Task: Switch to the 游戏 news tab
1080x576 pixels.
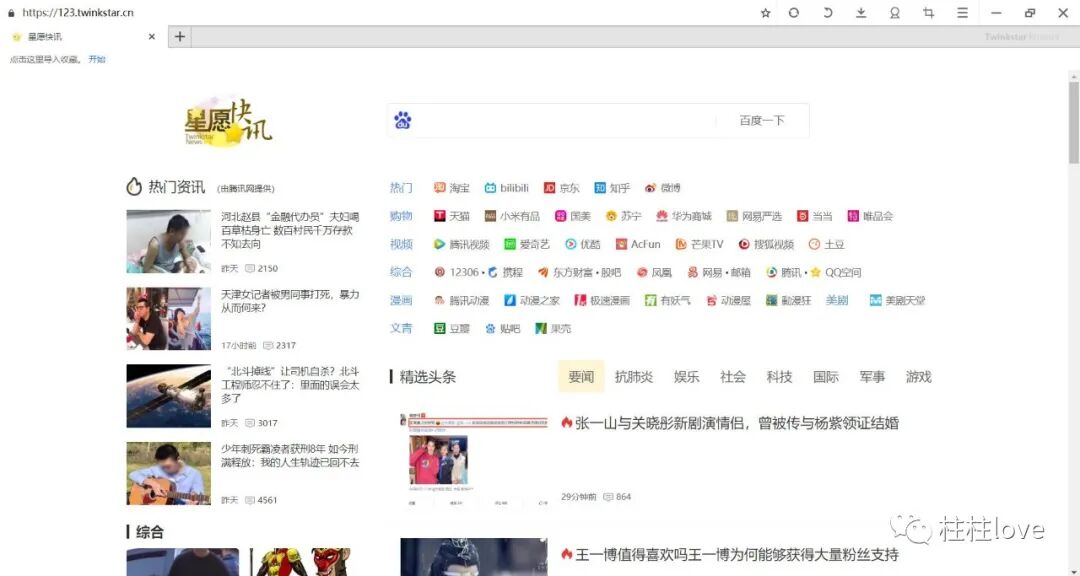Action: pos(918,377)
